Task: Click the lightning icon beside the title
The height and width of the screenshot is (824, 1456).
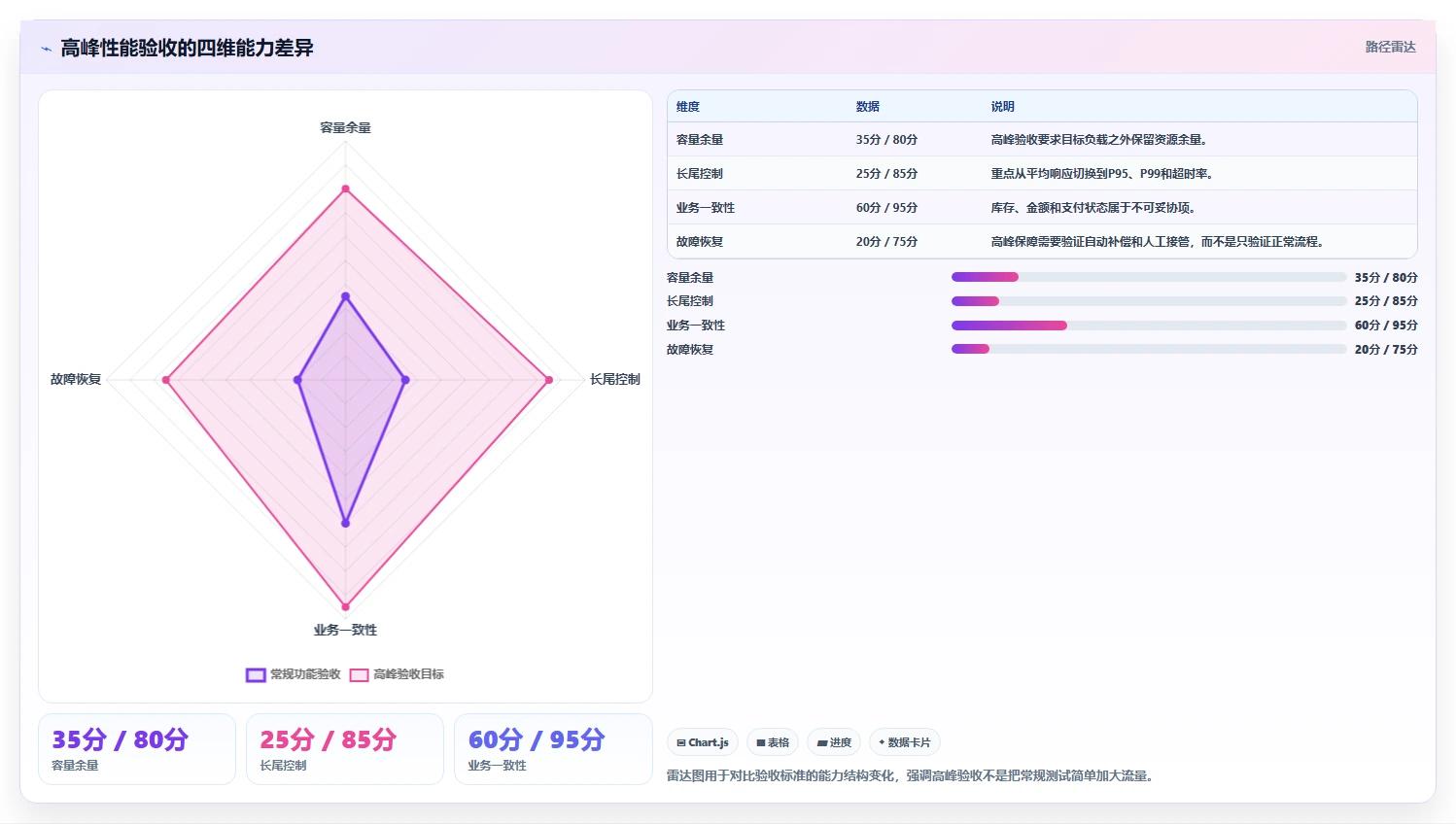Action: (x=46, y=49)
